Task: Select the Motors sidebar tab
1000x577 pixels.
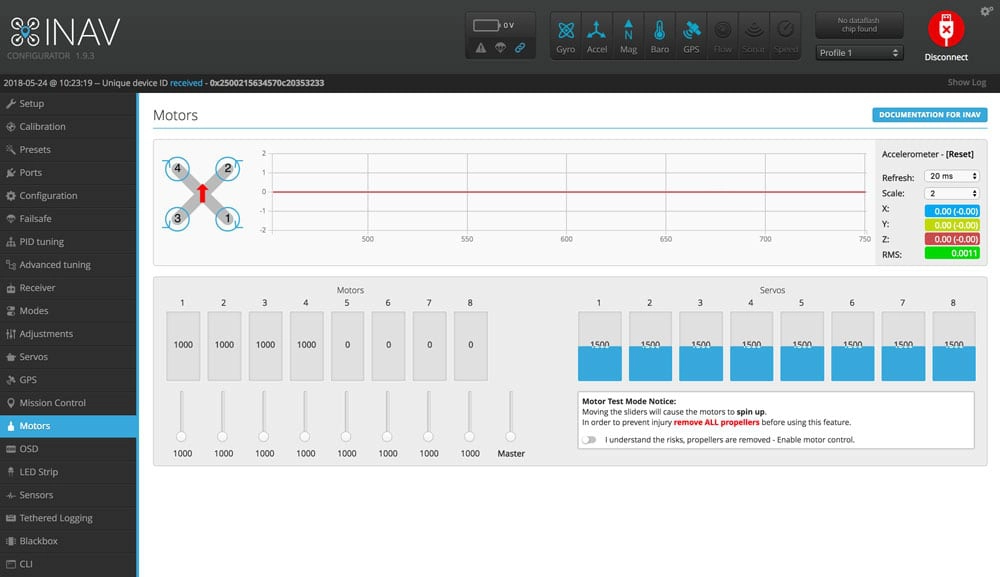Action: tap(68, 426)
